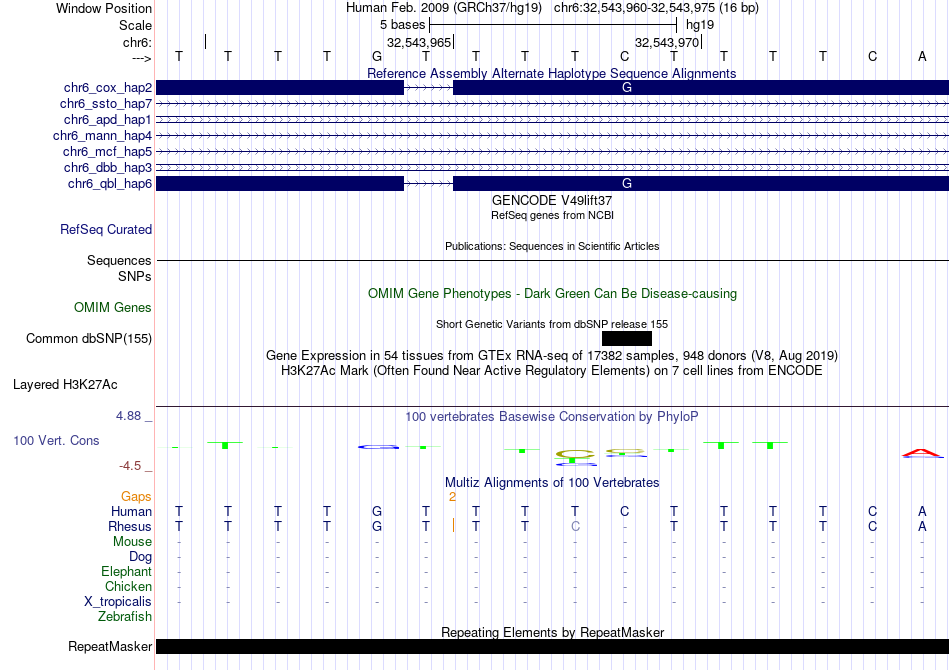Click Repeating Elements by RepeatMasker title
The image size is (950, 670).
point(552,632)
